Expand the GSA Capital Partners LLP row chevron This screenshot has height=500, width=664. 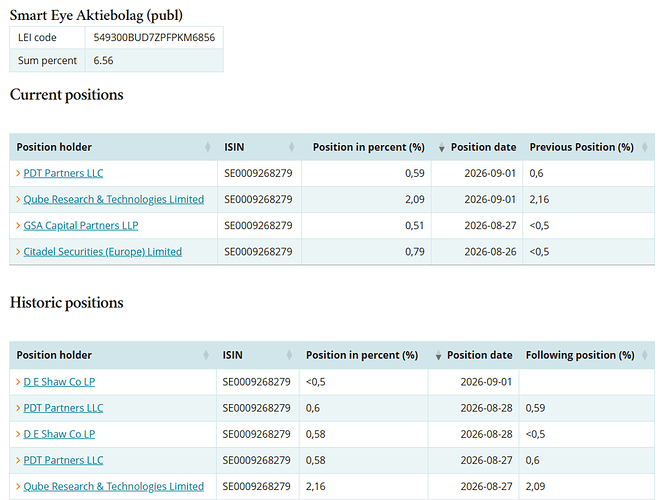[18, 226]
